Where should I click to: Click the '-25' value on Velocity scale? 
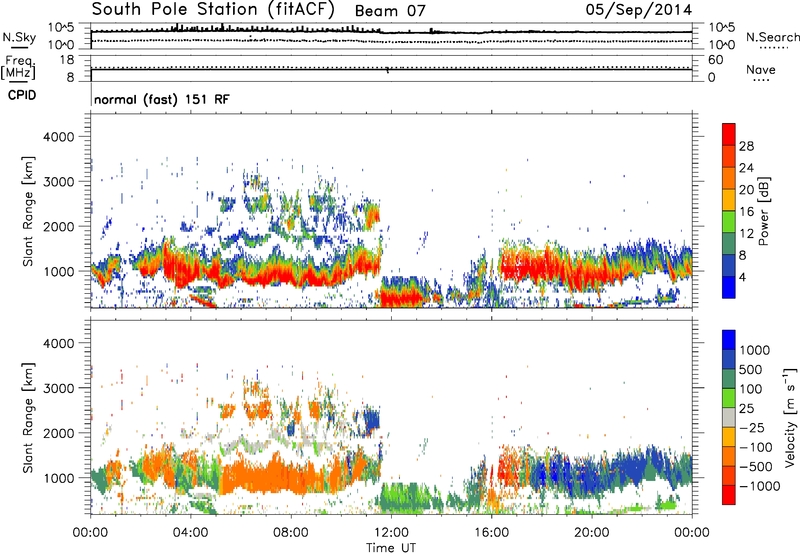(752, 427)
